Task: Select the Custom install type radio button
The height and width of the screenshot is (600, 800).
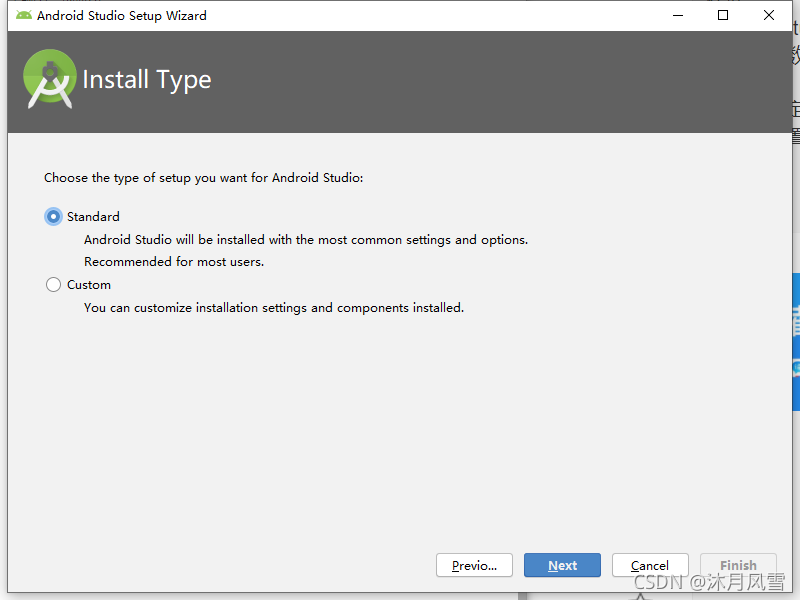Action: (x=54, y=285)
